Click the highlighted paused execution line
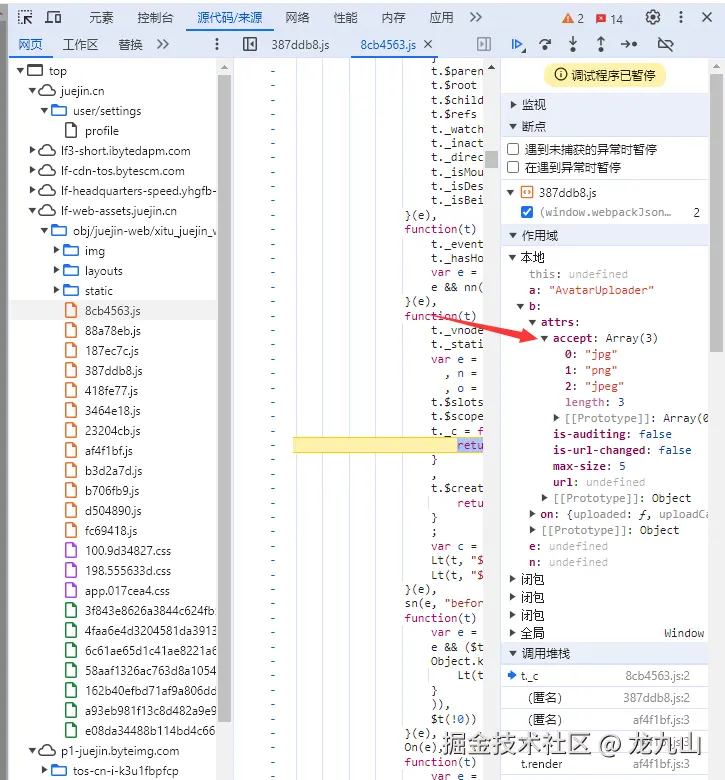 388,445
